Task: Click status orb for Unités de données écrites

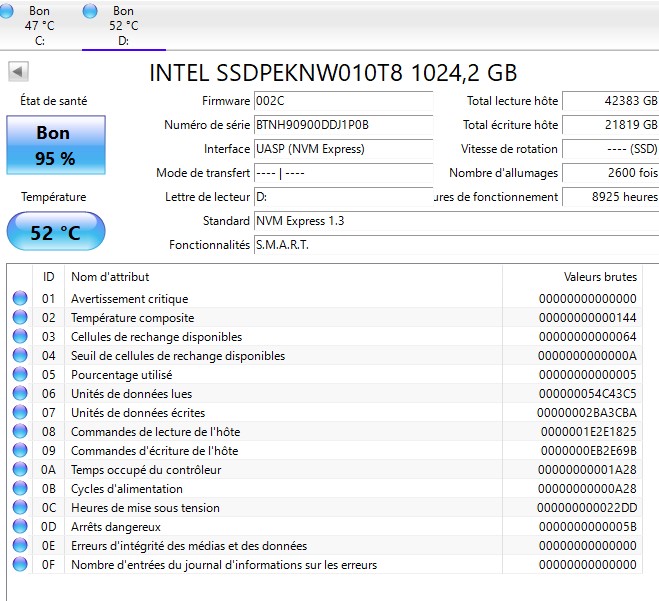Action: (20, 412)
